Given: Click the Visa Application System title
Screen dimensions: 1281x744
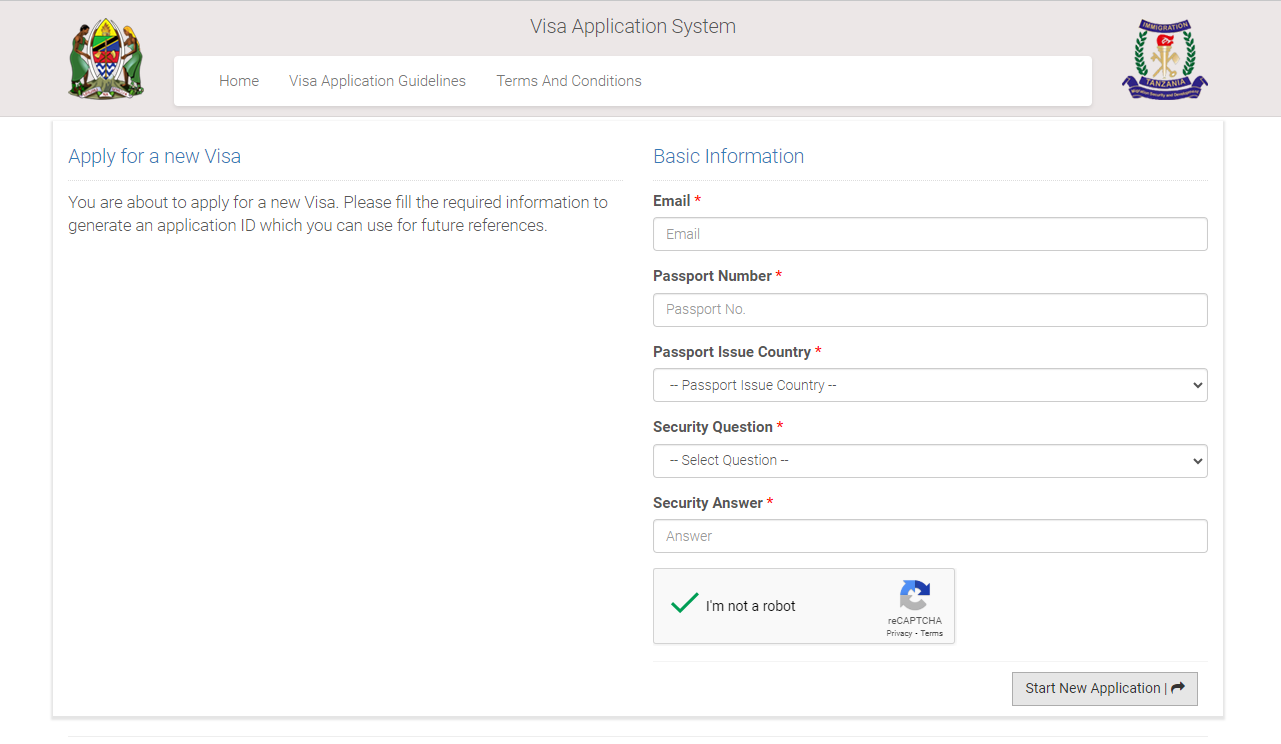Looking at the screenshot, I should 633,27.
